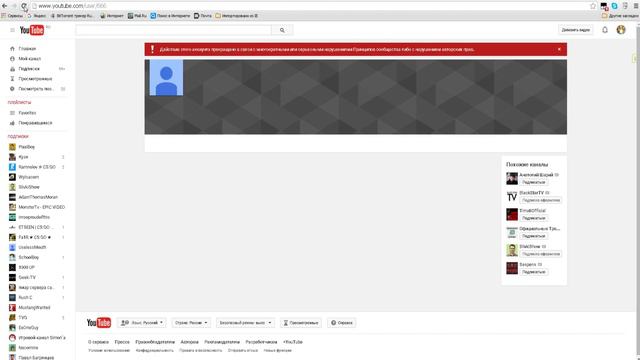Open the Страна: Россия country dropdown
This screenshot has width=640, height=360.
(x=191, y=323)
